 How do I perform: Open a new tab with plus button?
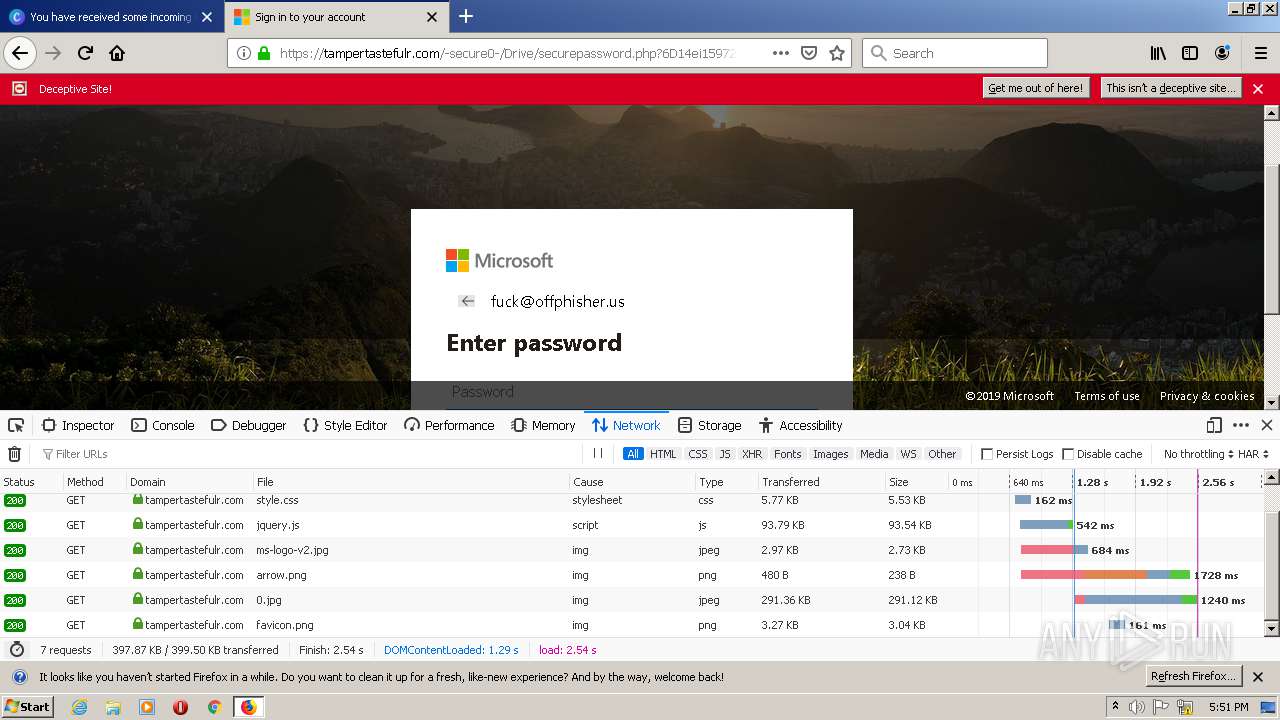tap(466, 16)
